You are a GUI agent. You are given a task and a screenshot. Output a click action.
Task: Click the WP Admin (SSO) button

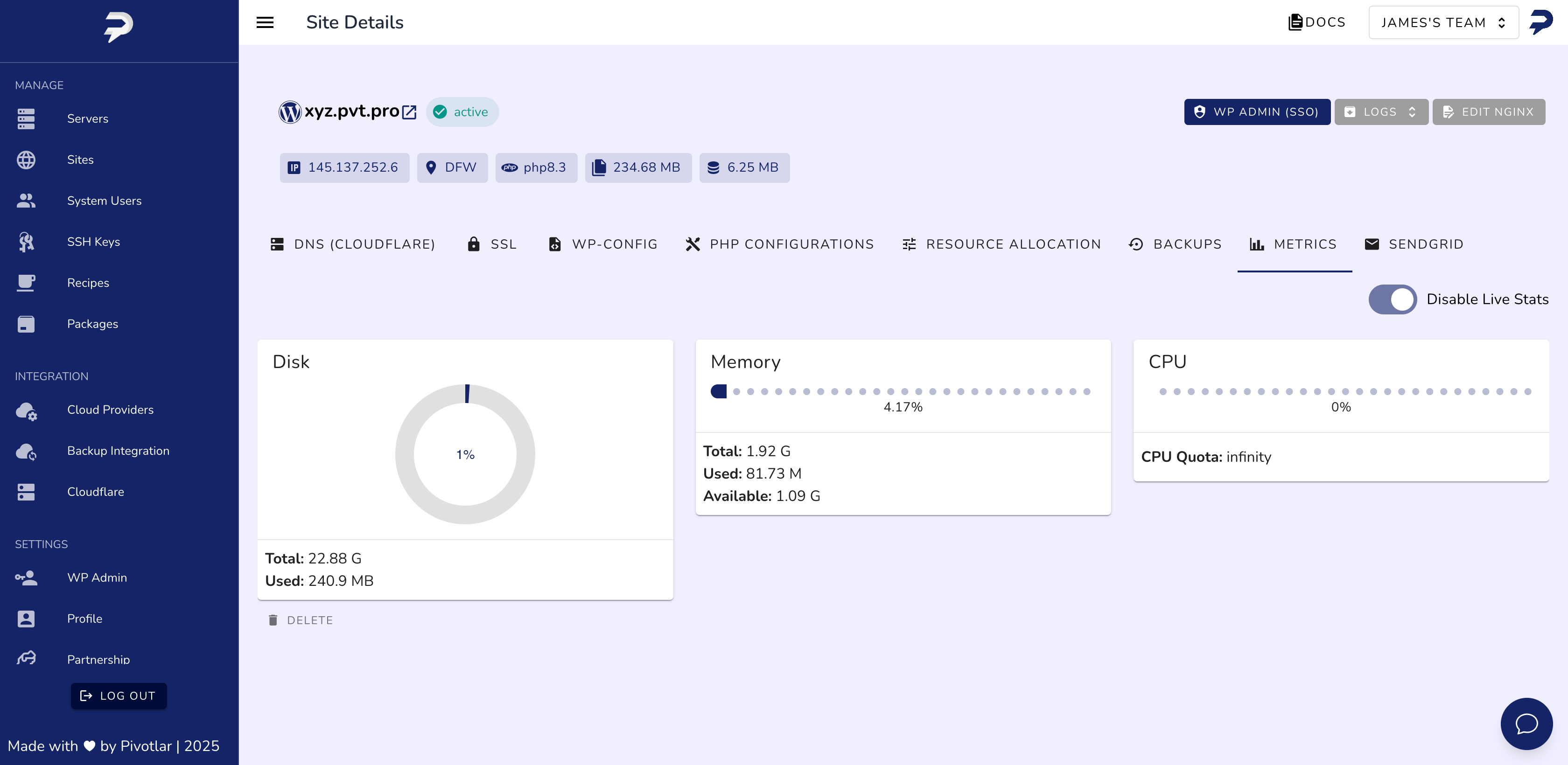[x=1256, y=112]
